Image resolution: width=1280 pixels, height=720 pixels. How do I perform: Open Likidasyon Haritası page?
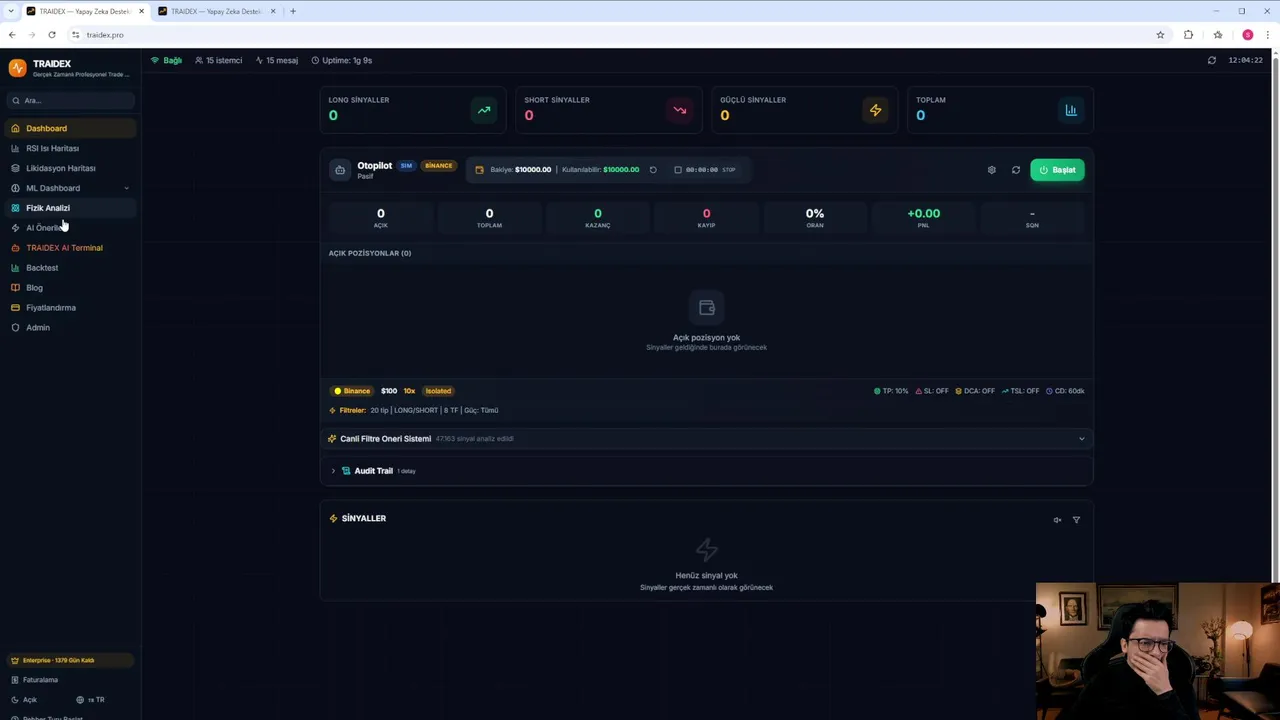[70, 168]
